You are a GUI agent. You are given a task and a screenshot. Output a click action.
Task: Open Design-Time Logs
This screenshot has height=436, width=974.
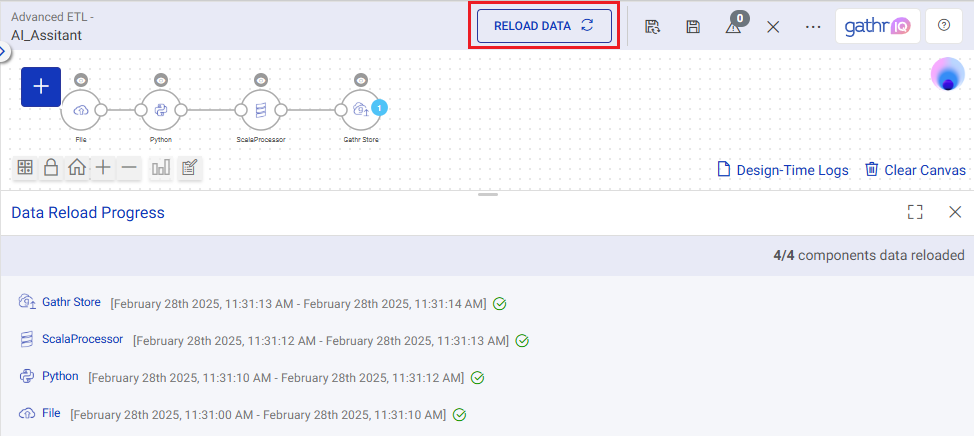[783, 170]
